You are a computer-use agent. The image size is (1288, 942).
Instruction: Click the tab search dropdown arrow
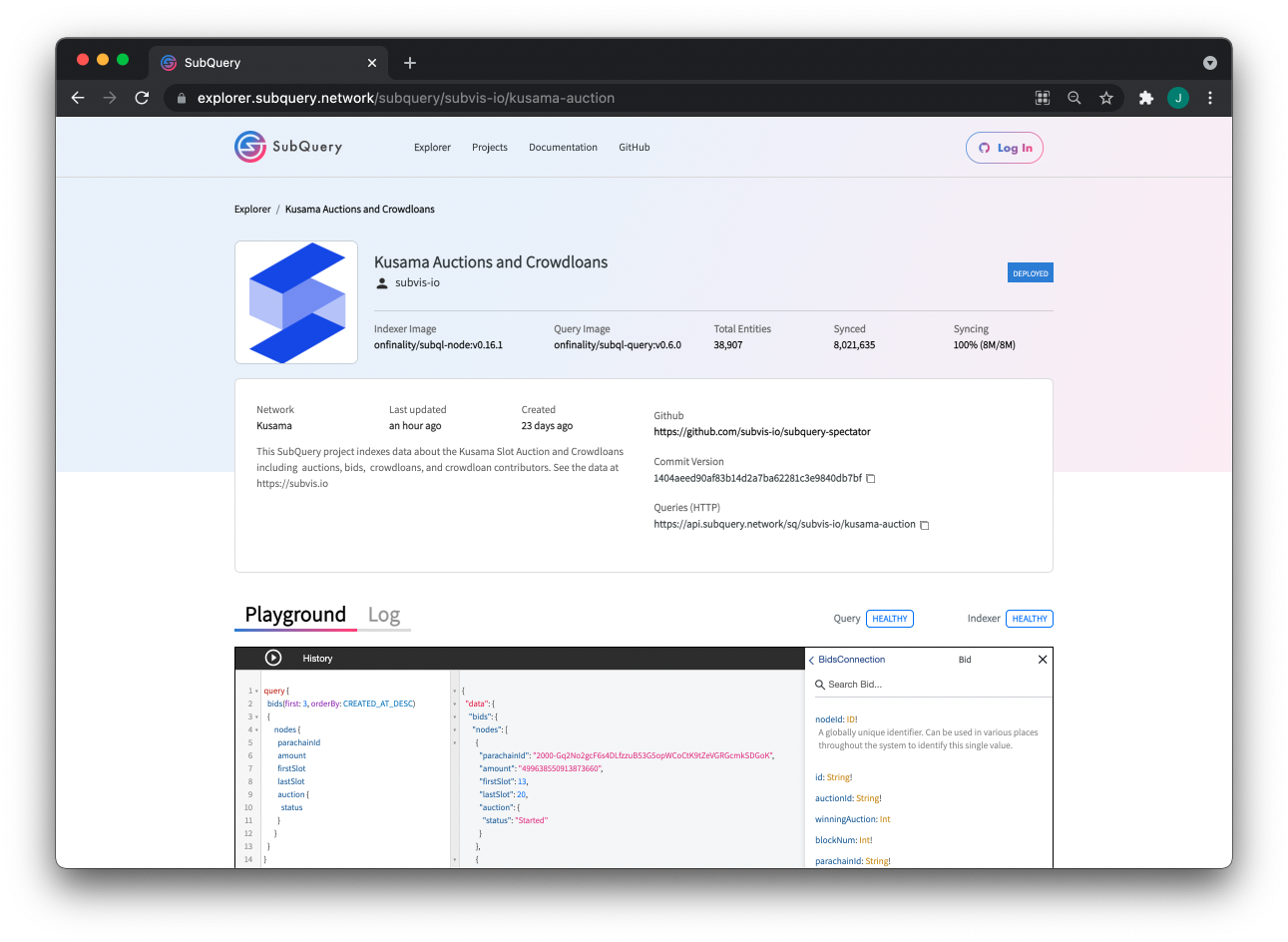pos(1210,63)
